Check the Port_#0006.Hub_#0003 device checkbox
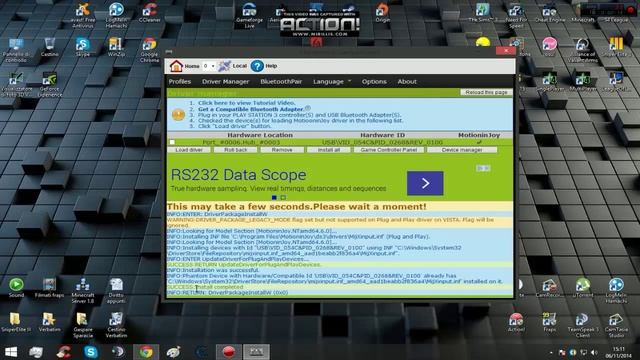The image size is (640, 360). click(172, 142)
